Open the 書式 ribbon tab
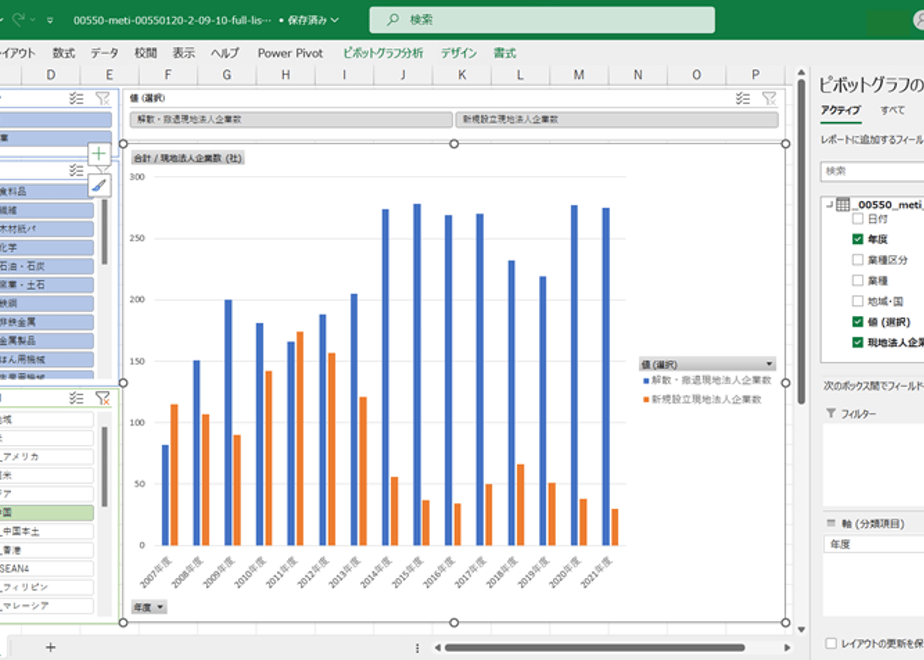 coord(504,53)
